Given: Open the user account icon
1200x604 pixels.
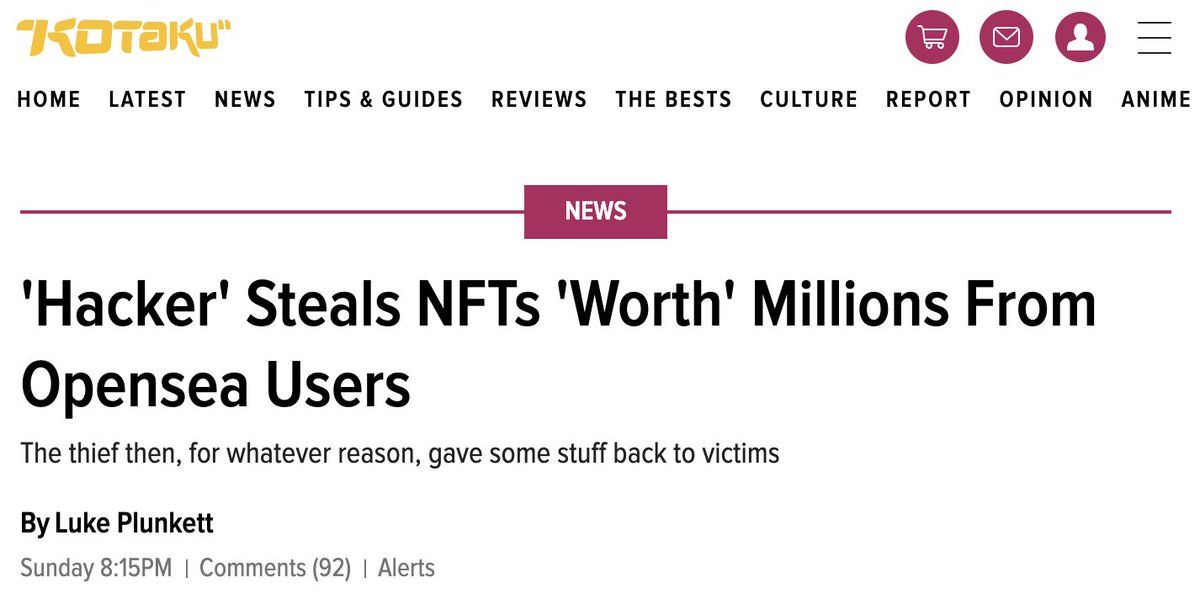Looking at the screenshot, I should pos(1080,38).
